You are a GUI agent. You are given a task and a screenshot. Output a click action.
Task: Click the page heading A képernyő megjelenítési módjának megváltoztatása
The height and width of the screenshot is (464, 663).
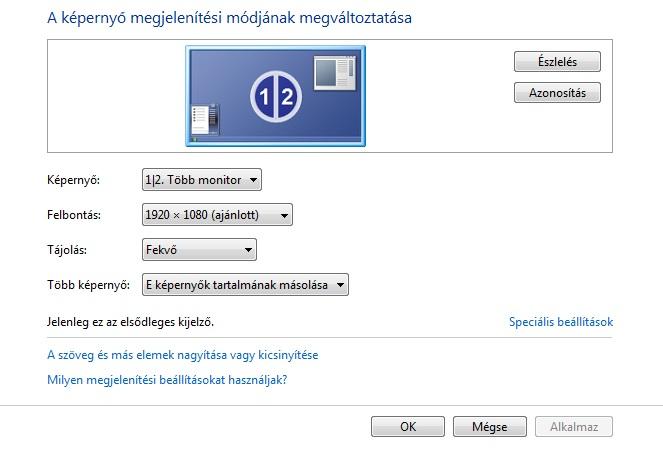(x=229, y=18)
